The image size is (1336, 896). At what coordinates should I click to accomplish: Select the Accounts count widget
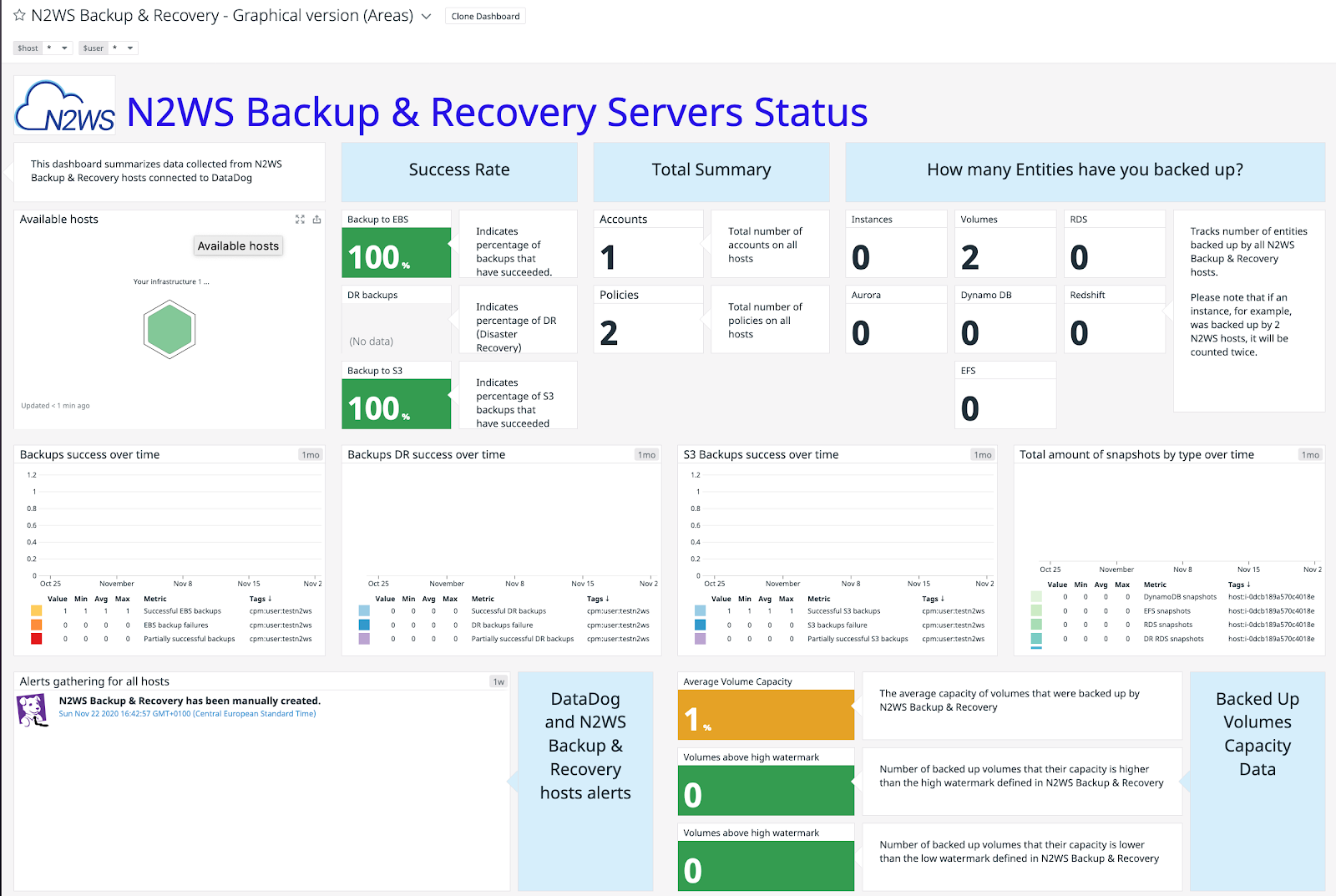point(649,244)
